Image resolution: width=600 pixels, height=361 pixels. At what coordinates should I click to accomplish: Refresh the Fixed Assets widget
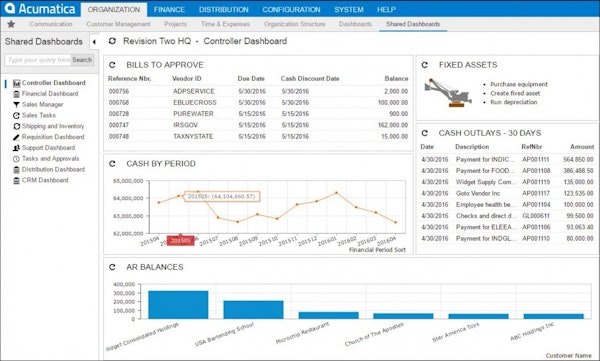[425, 65]
